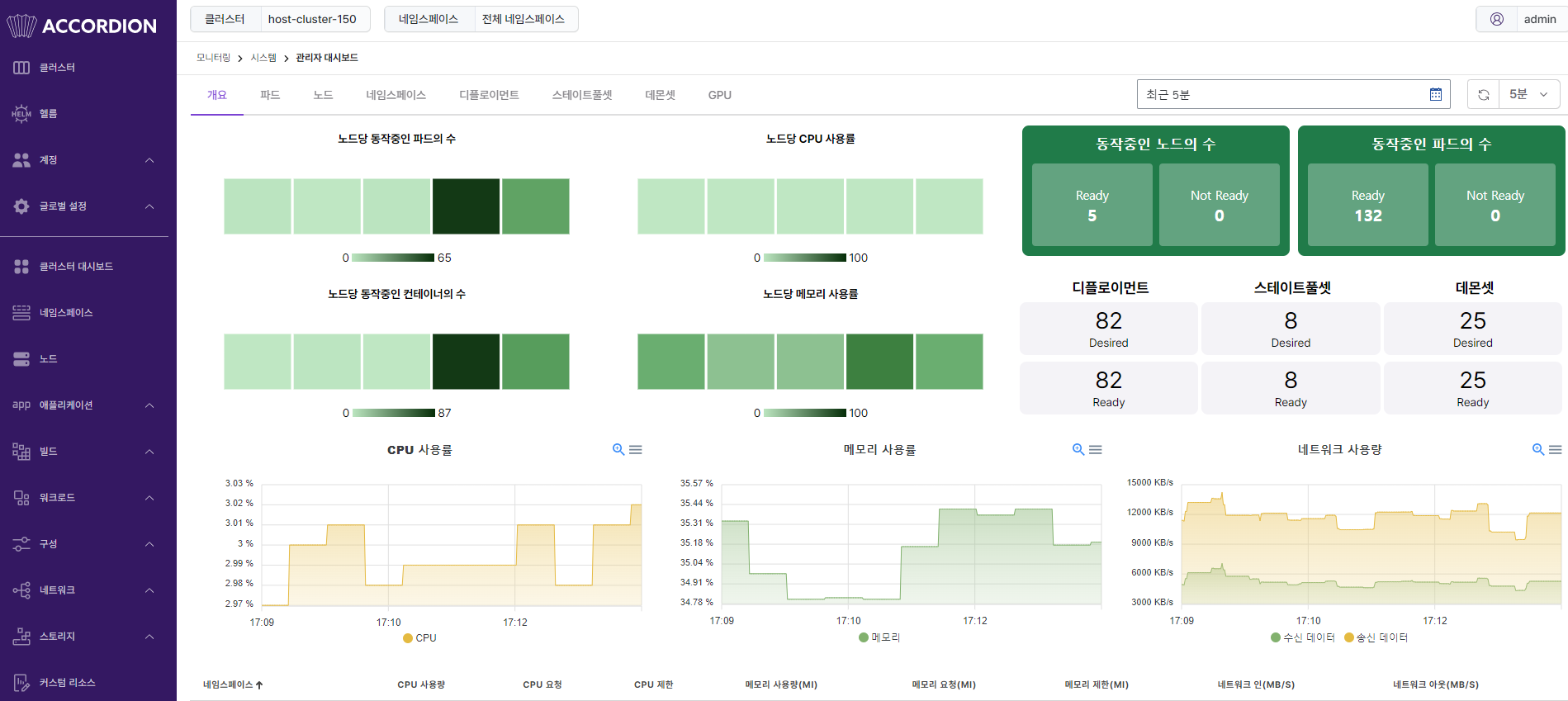This screenshot has height=701, width=1568.
Task: Toggle the CPU legend item
Action: coord(419,638)
